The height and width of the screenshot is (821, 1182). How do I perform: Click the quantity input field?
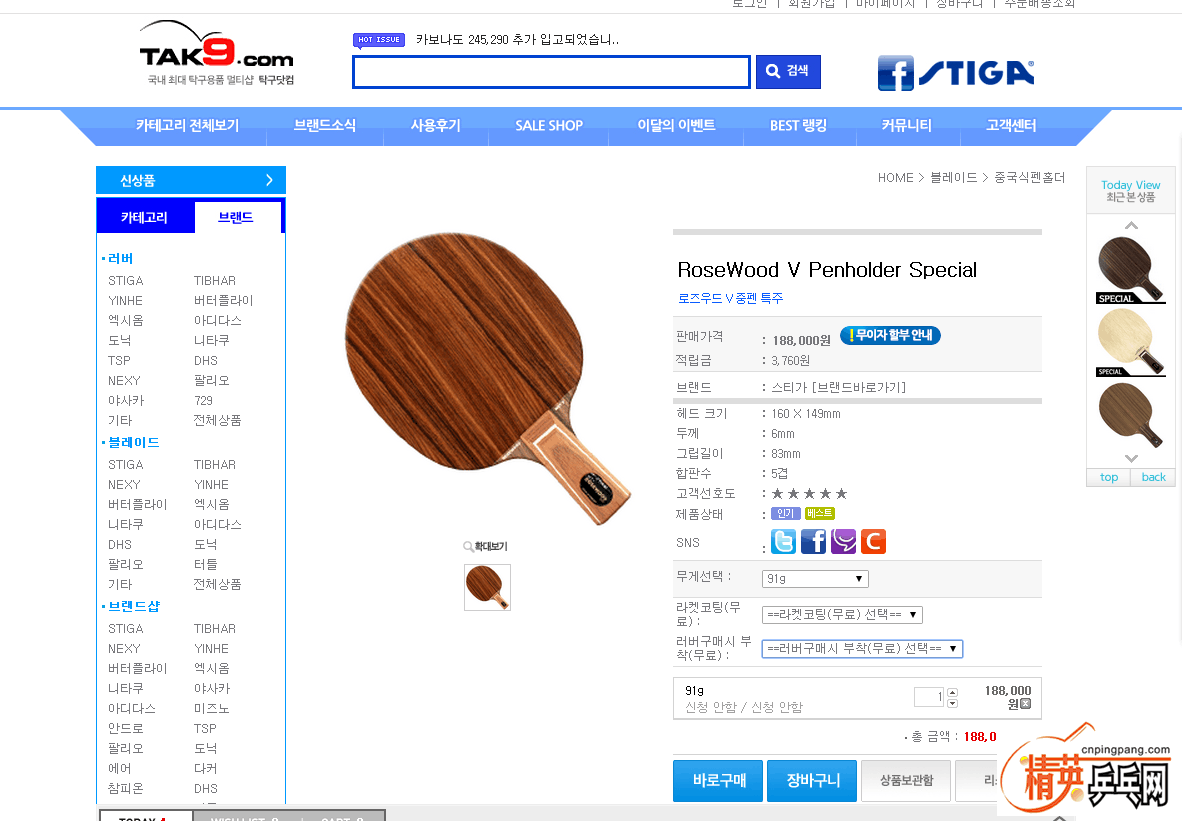(x=929, y=697)
